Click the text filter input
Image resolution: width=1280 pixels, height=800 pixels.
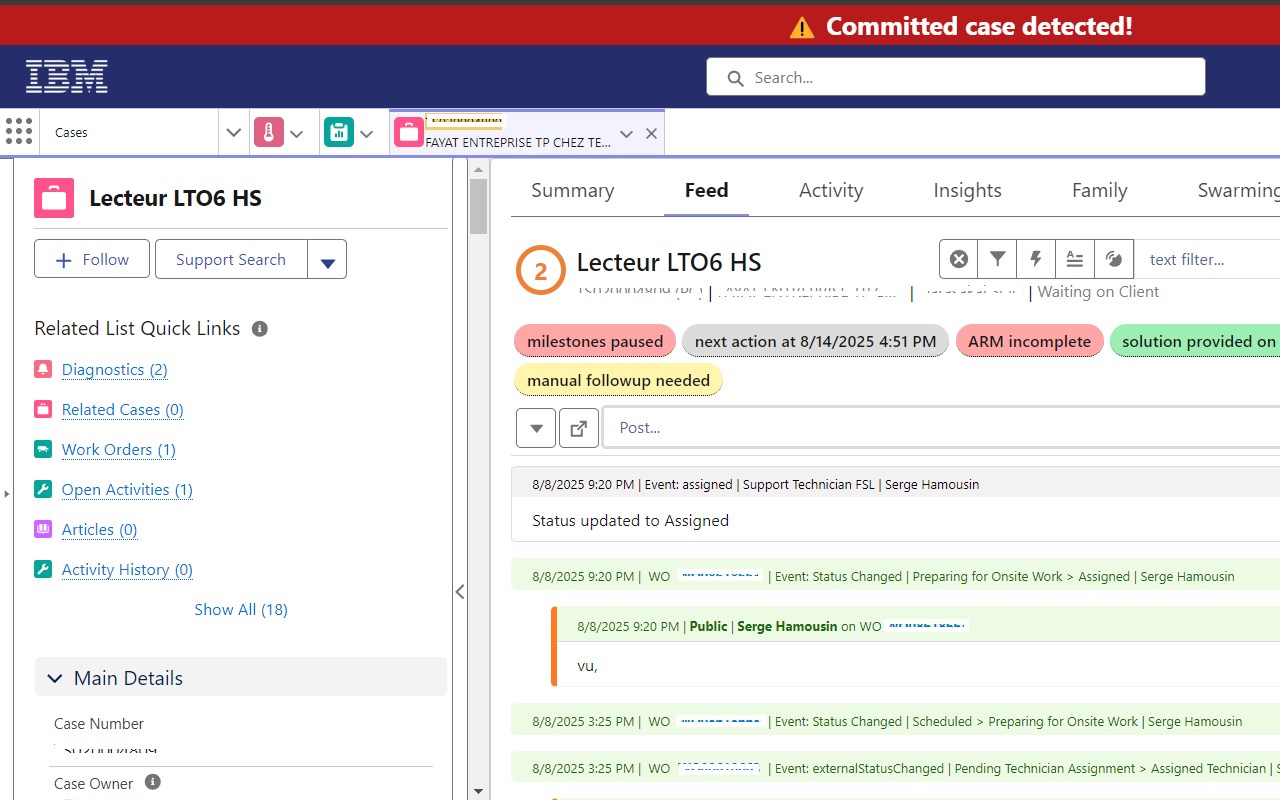(1207, 259)
